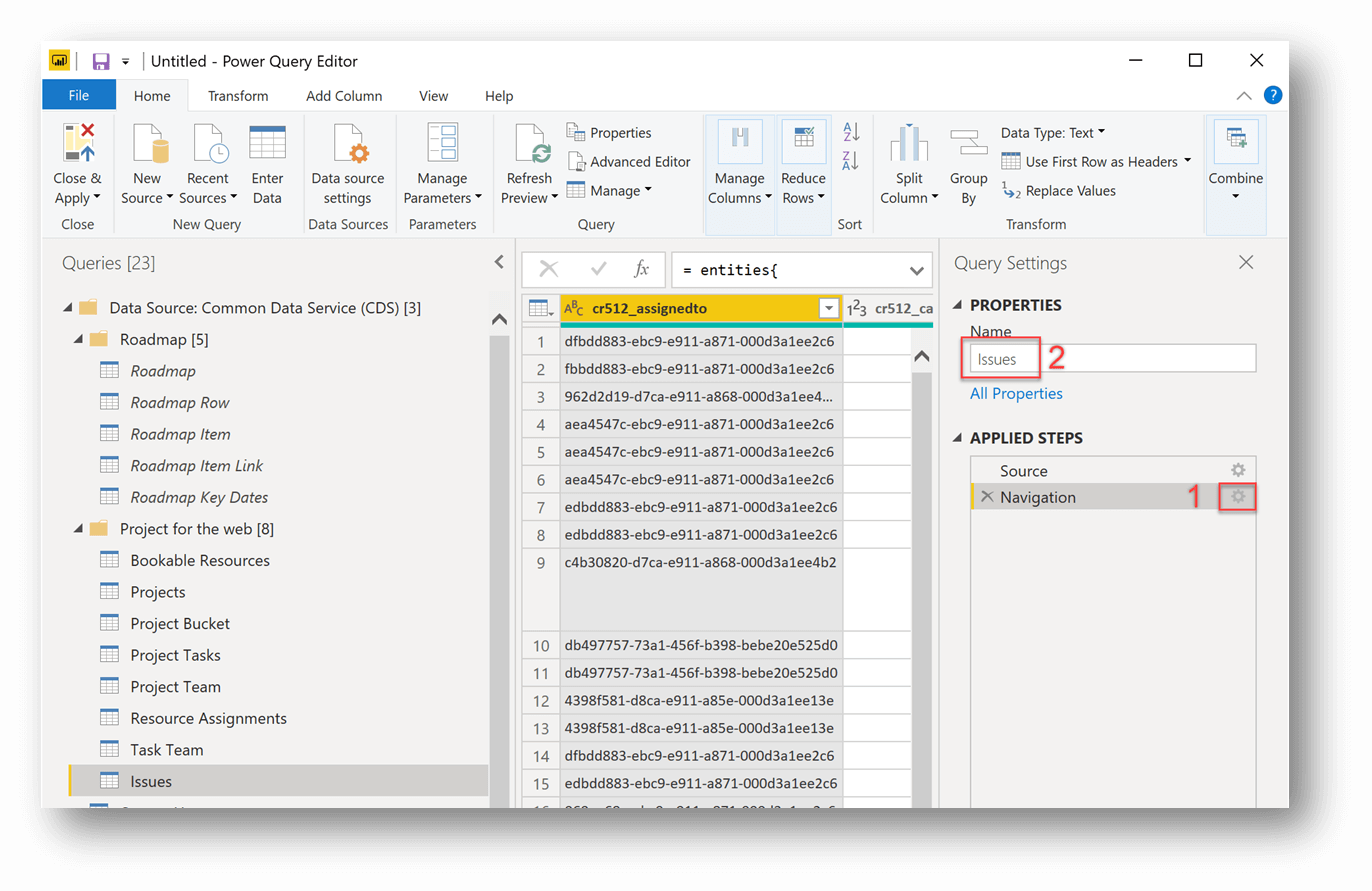This screenshot has width=1372, height=891.
Task: Open query Properties
Action: pos(609,133)
